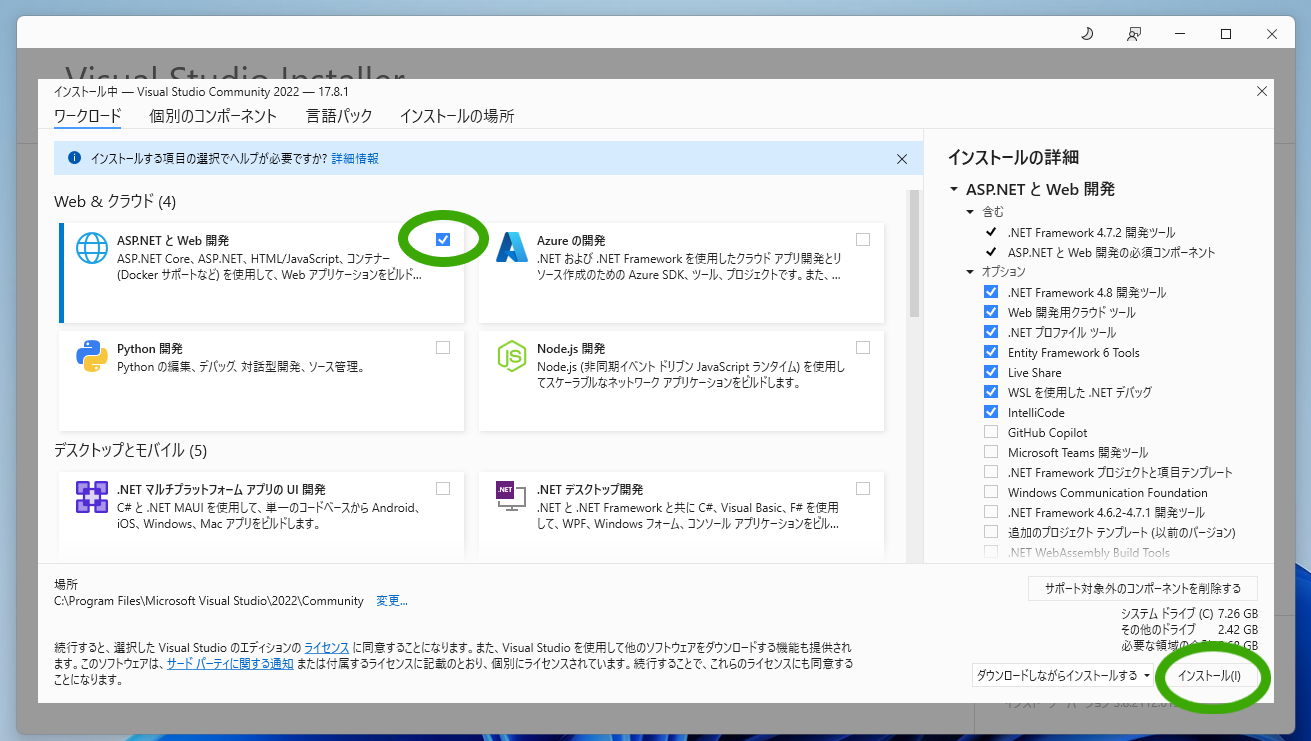Viewport: 1311px width, 741px height.
Task: Switch to the 言語パック tab
Action: click(x=339, y=116)
